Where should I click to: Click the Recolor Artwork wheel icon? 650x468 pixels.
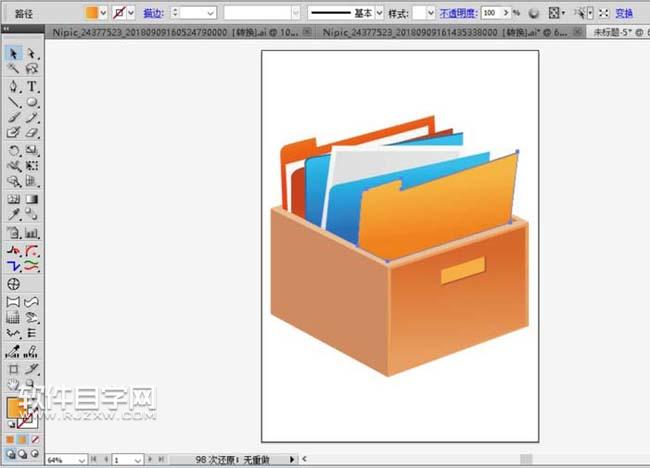pyautogui.click(x=534, y=13)
